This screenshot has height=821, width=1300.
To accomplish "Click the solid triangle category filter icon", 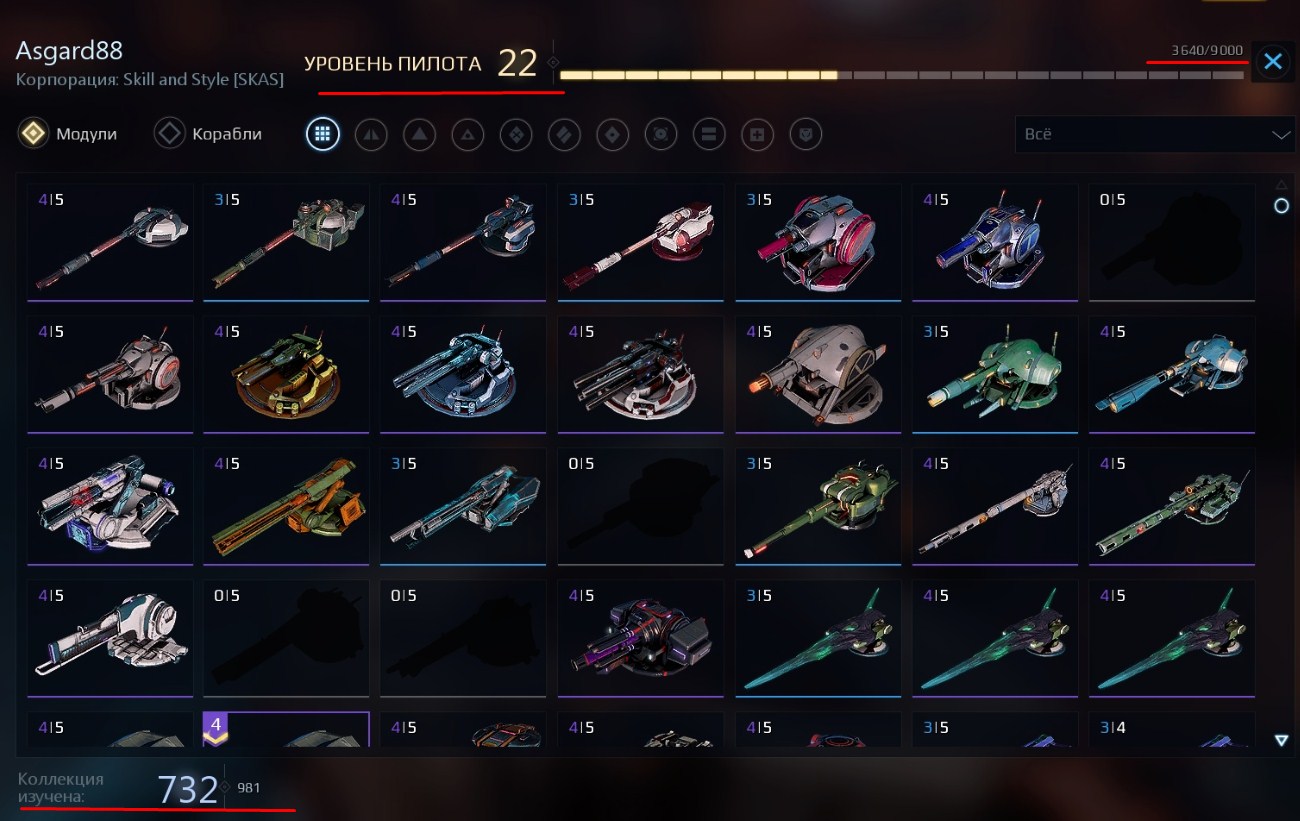I will (419, 134).
